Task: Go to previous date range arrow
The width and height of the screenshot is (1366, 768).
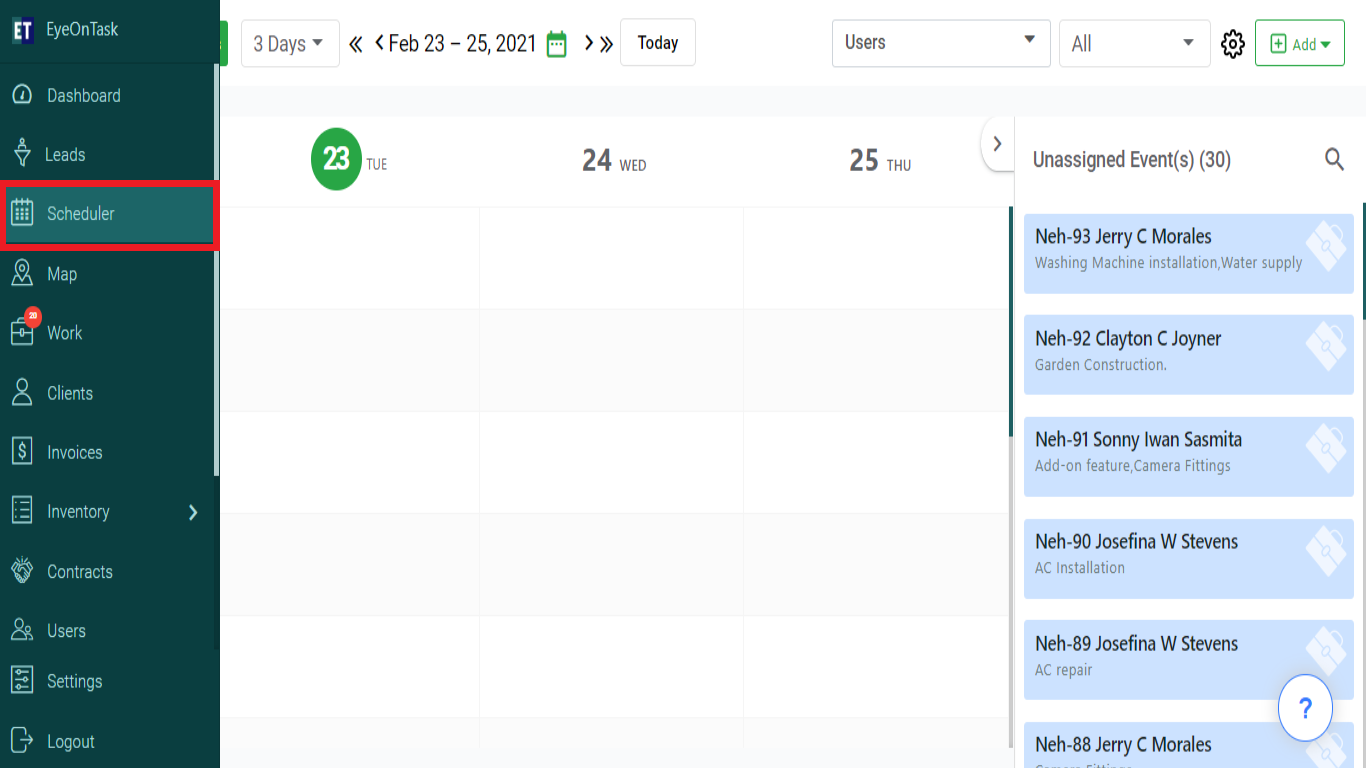Action: tap(379, 43)
